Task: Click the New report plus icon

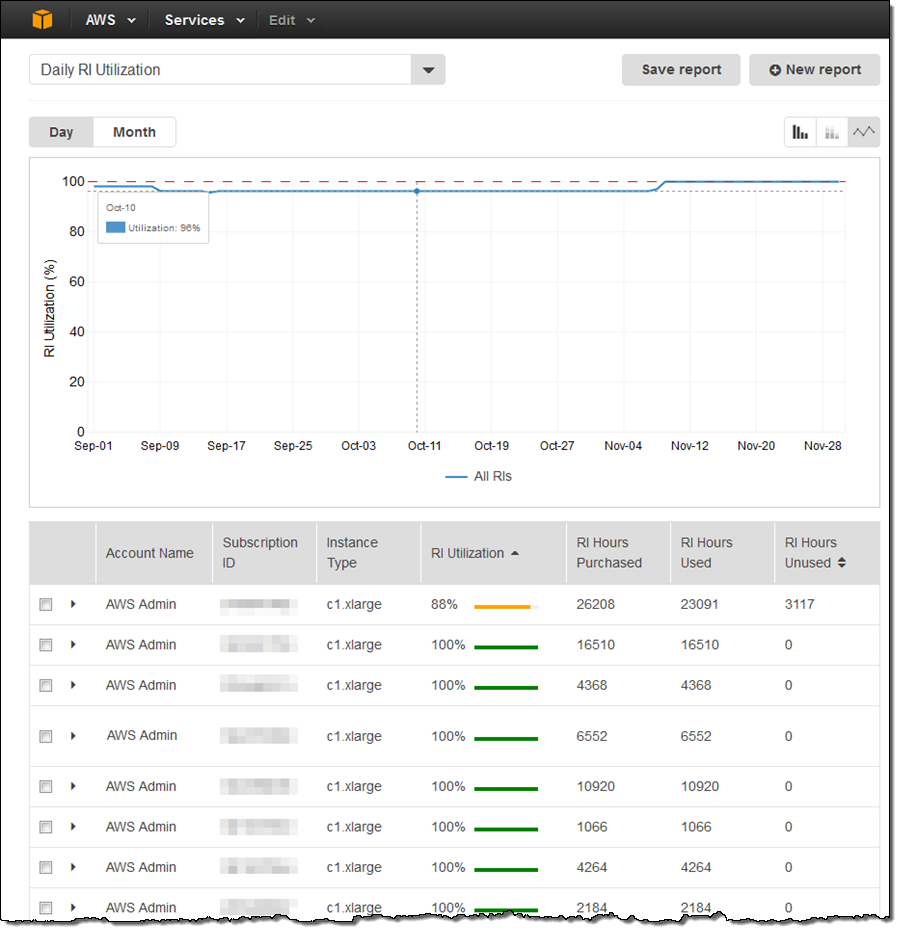Action: [x=776, y=69]
